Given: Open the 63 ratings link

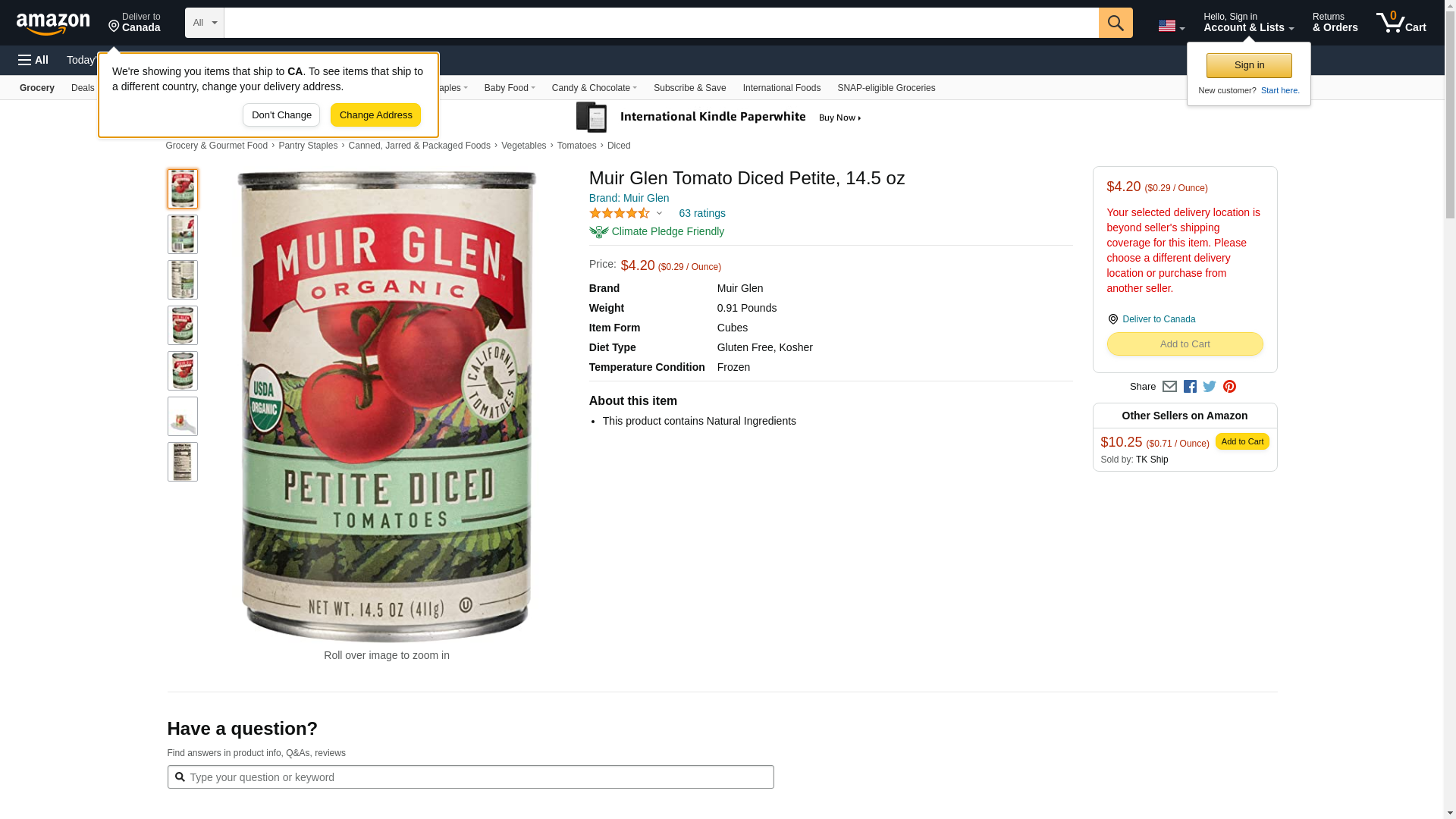Looking at the screenshot, I should [701, 213].
